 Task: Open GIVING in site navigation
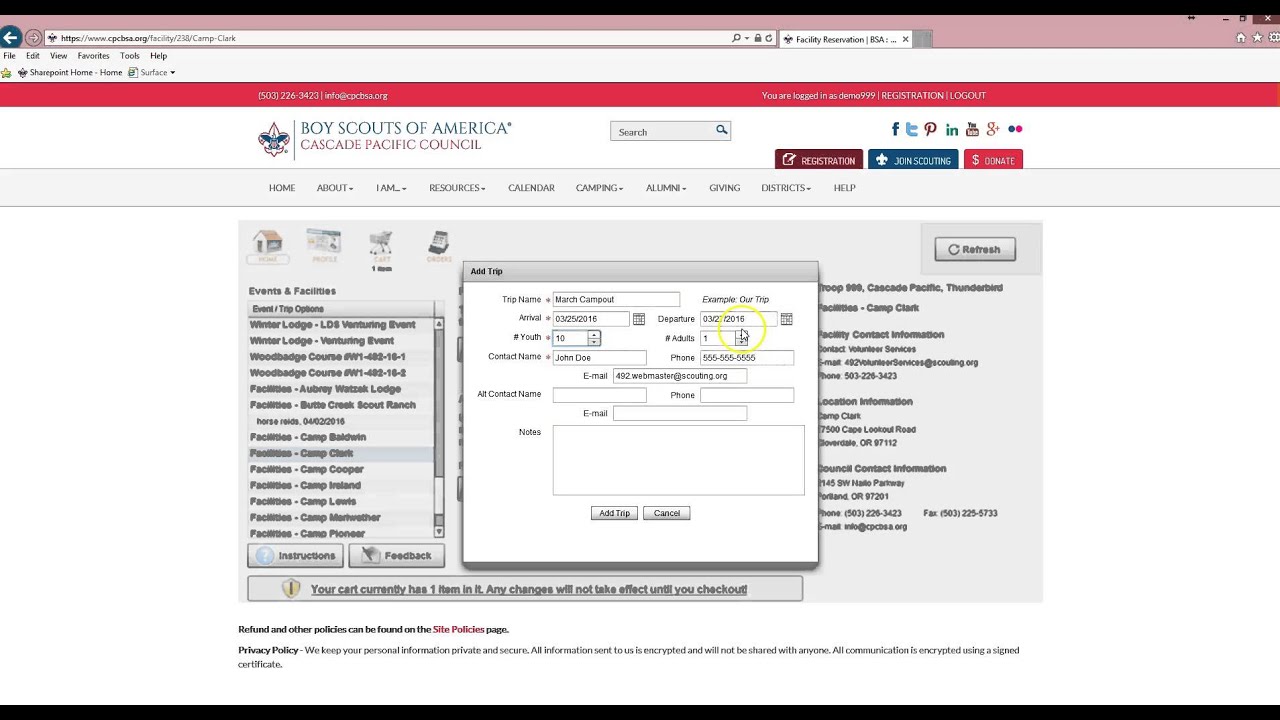(x=724, y=188)
